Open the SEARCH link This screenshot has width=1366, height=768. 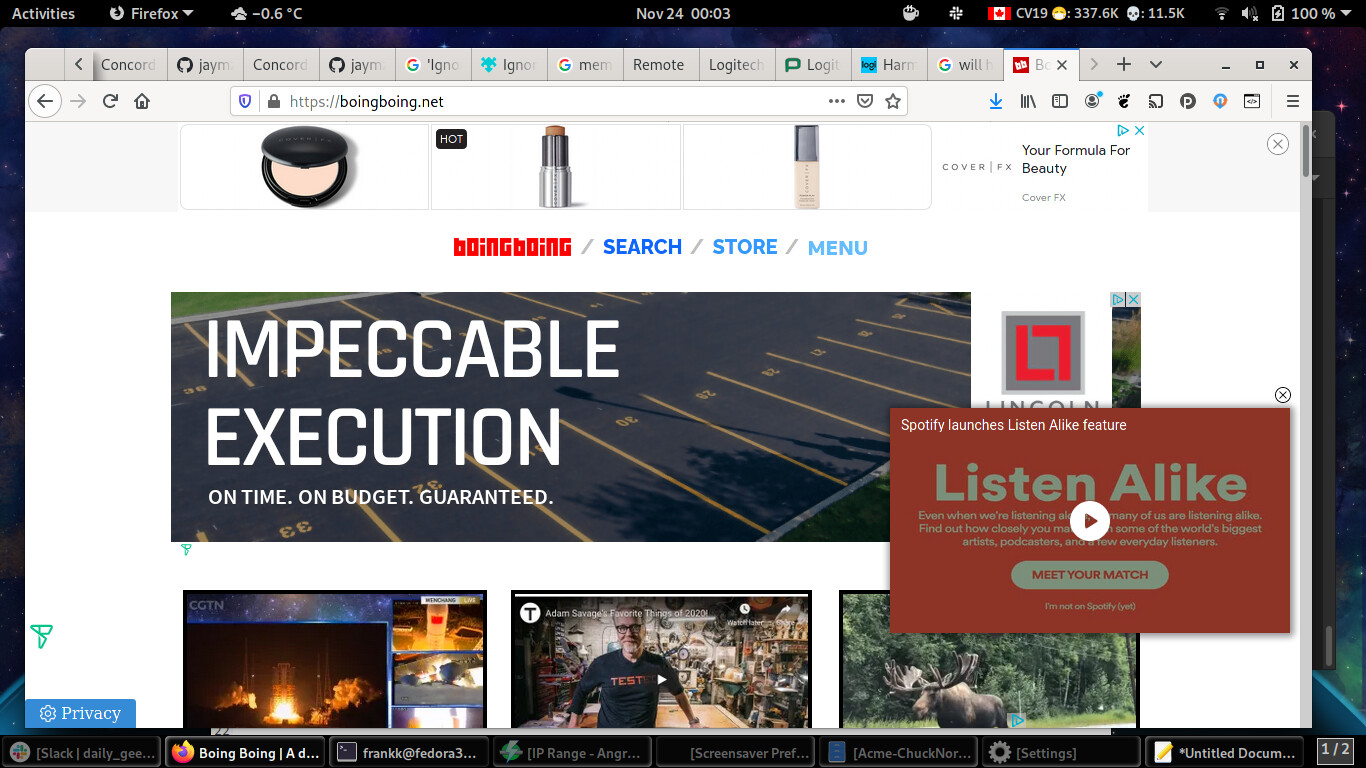tap(642, 247)
